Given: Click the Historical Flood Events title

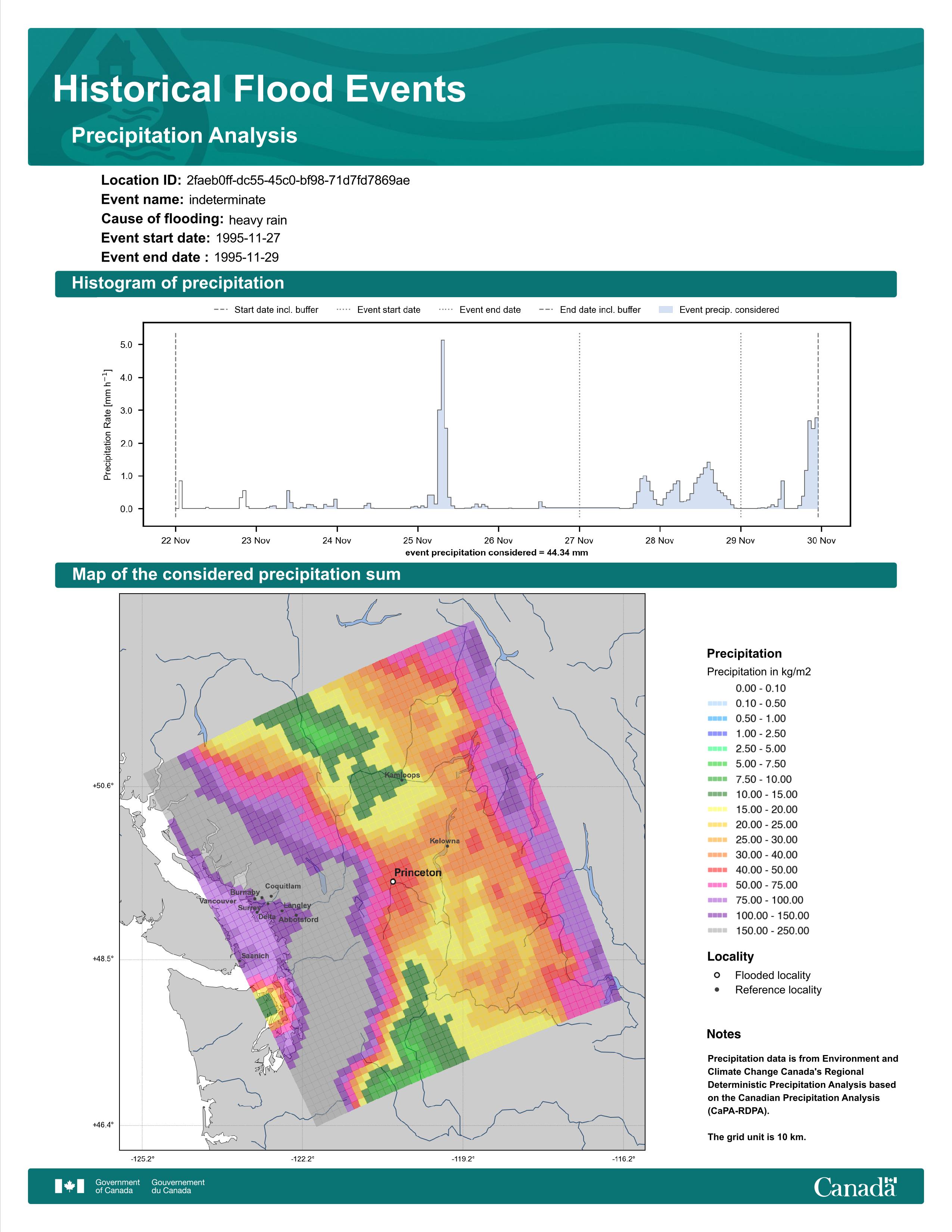Looking at the screenshot, I should (259, 89).
